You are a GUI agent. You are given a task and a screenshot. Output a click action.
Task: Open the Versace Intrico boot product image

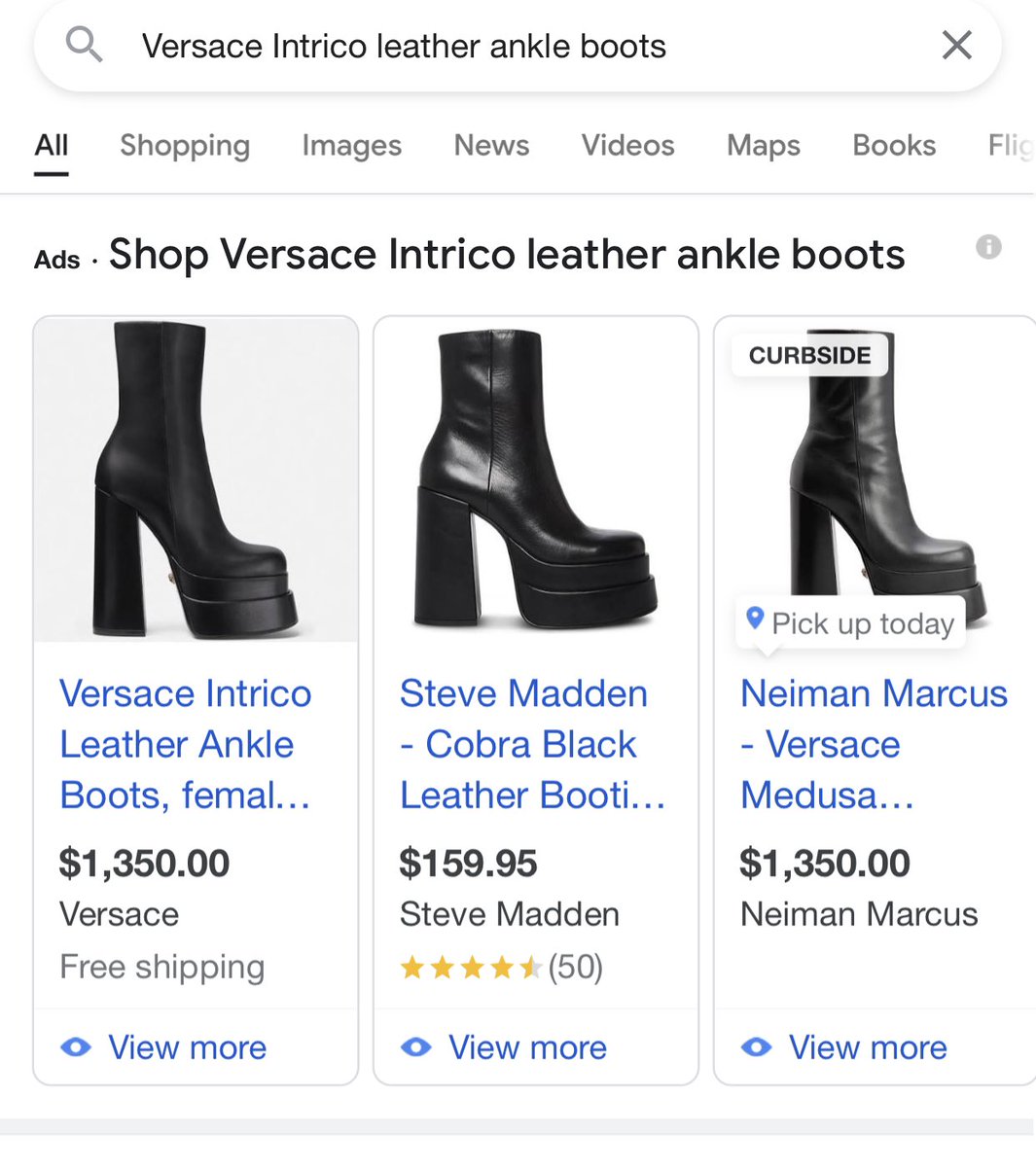pyautogui.click(x=196, y=479)
